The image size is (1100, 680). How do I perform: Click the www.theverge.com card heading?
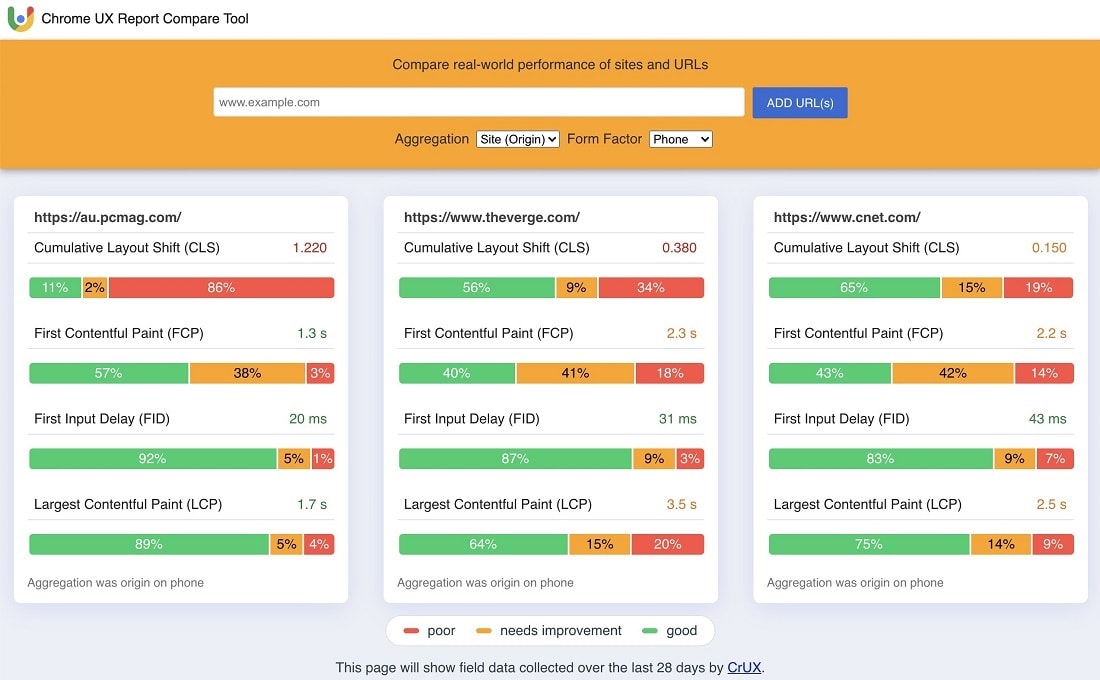(x=491, y=217)
